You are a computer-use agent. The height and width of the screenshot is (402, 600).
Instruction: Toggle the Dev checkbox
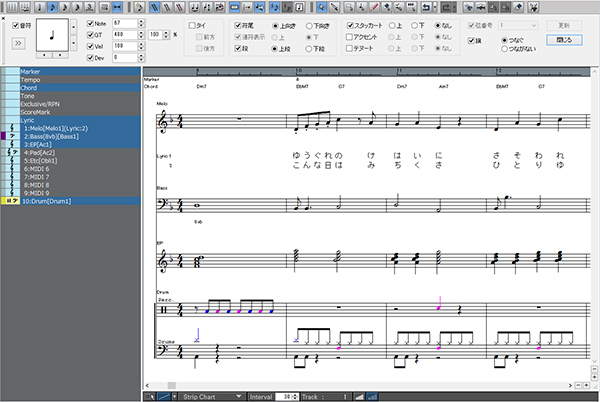click(90, 58)
